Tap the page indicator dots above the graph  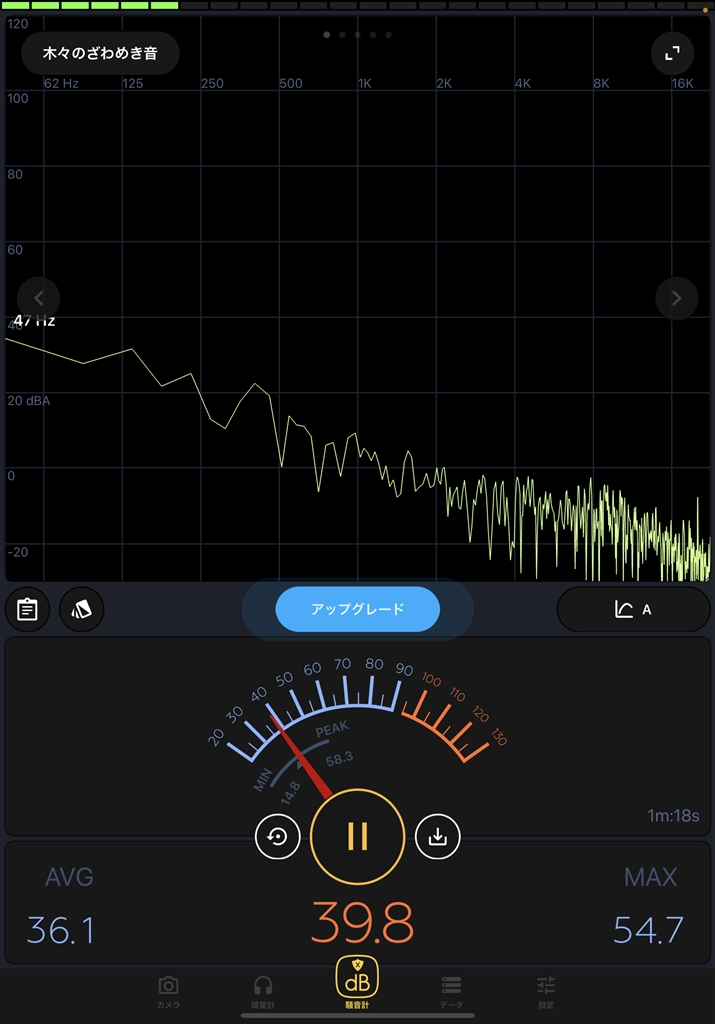[x=357, y=35]
